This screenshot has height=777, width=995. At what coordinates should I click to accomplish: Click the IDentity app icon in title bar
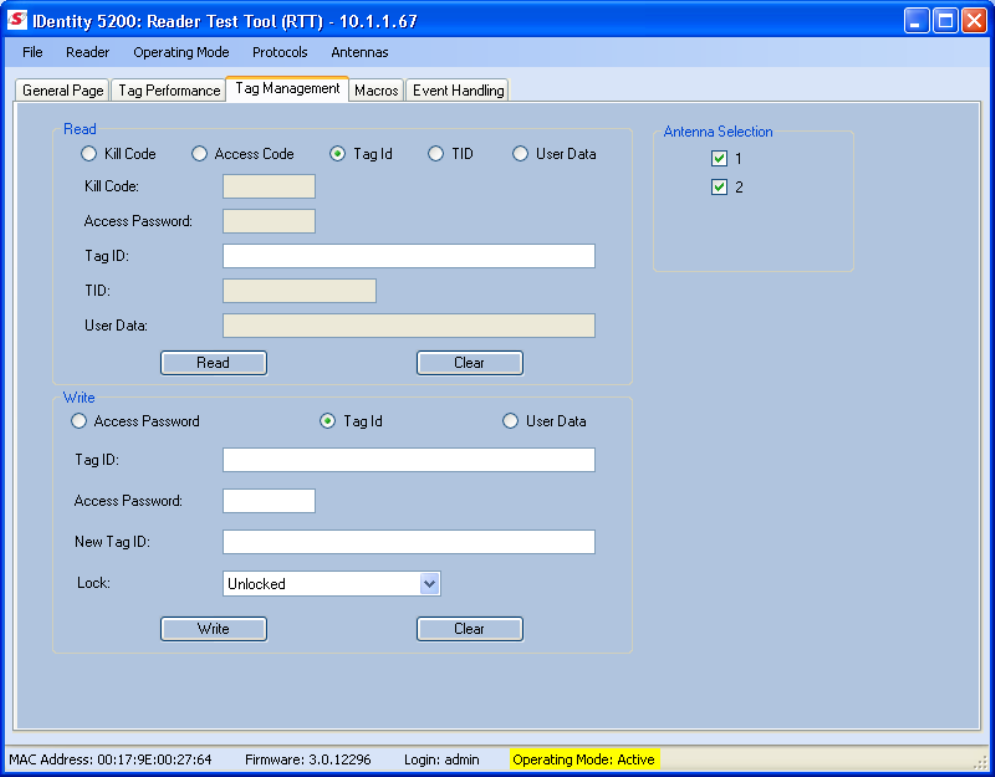pyautogui.click(x=17, y=20)
